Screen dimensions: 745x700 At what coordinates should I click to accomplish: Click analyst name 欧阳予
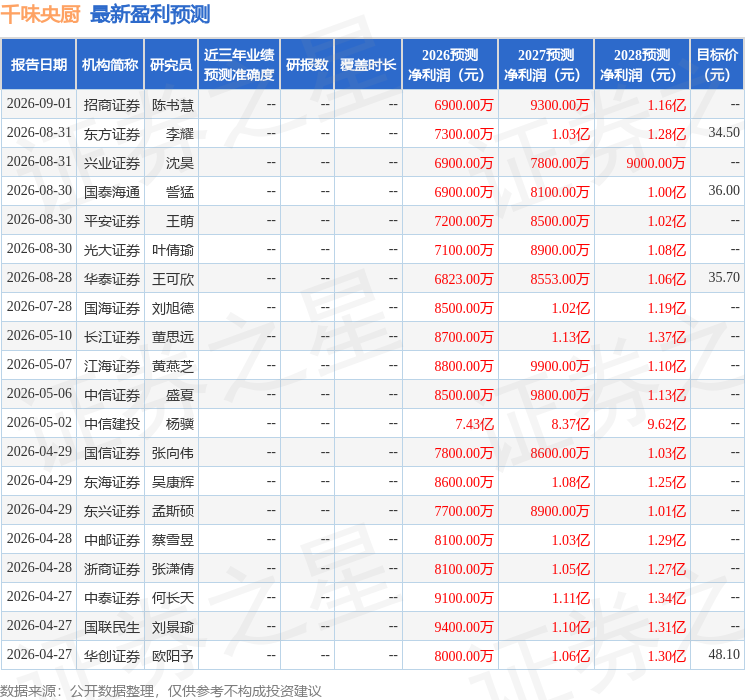click(x=173, y=656)
